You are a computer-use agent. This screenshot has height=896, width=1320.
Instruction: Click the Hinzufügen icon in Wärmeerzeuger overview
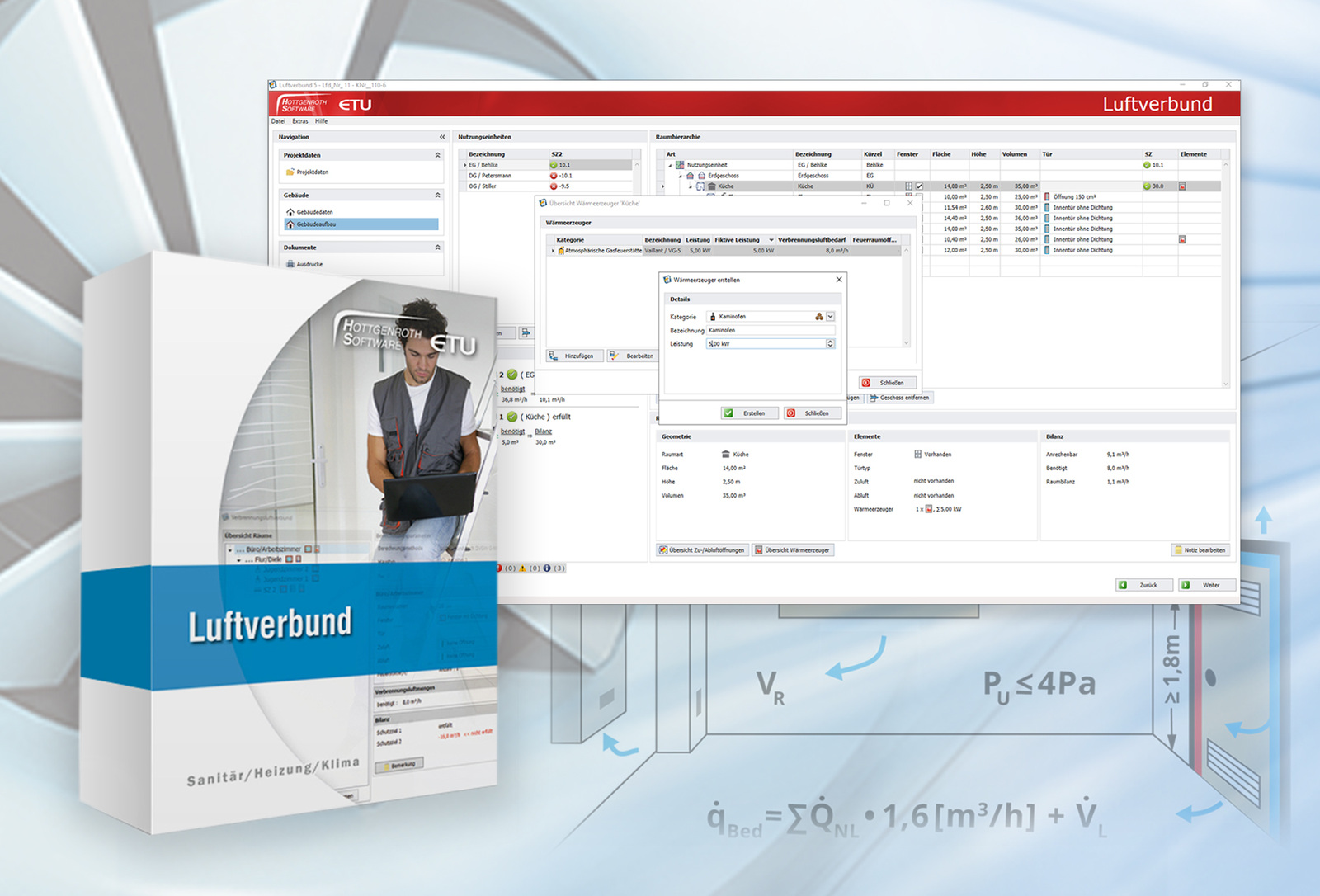552,356
